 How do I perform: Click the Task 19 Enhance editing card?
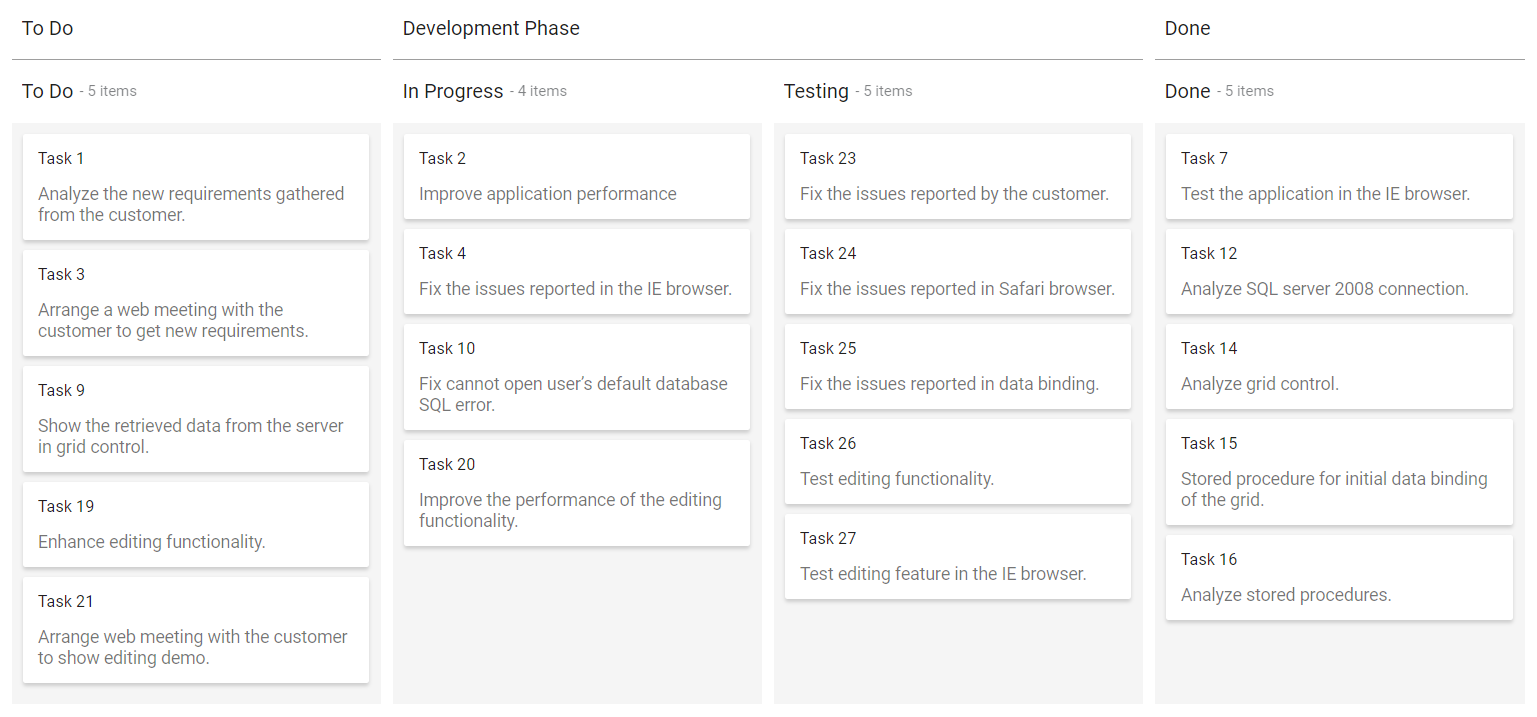196,524
